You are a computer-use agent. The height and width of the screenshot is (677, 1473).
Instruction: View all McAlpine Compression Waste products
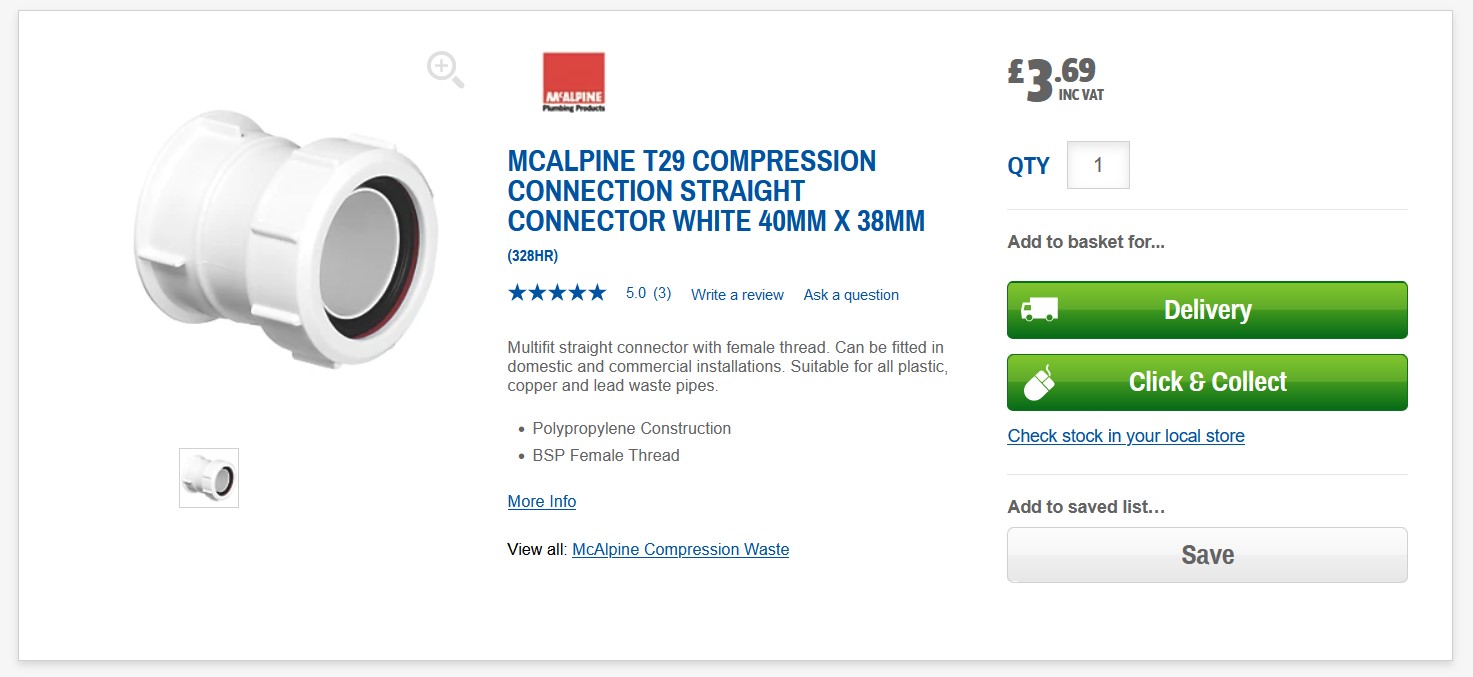tap(680, 549)
